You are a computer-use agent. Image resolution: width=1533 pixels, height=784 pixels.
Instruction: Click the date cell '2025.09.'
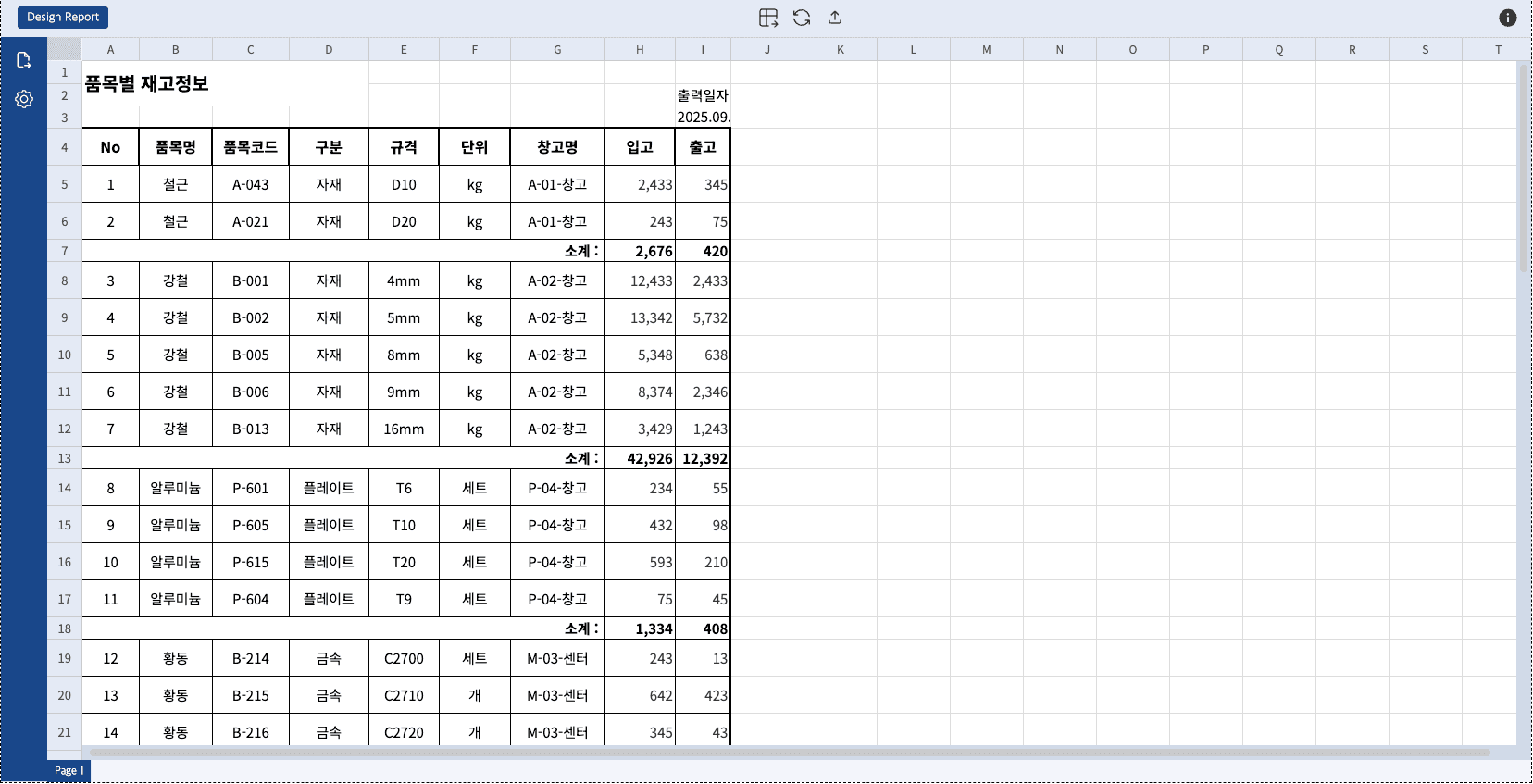703,118
